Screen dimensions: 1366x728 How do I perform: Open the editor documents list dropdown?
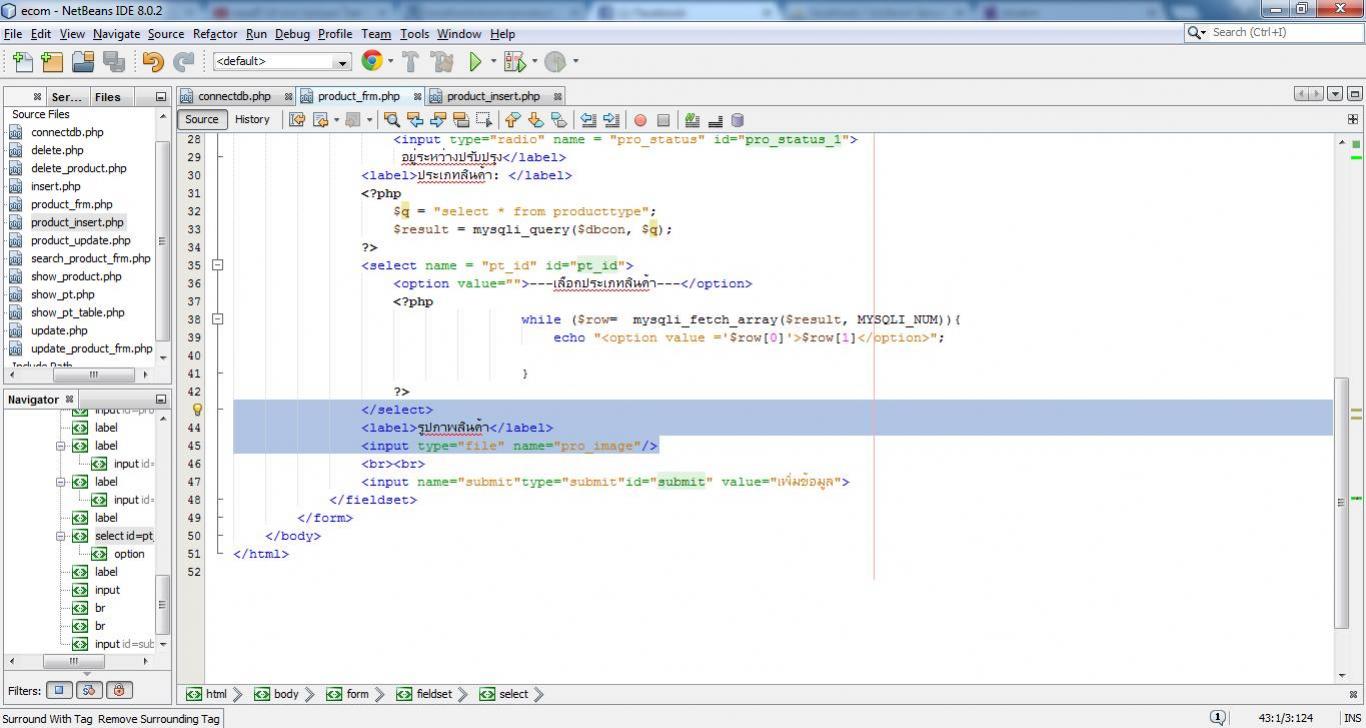click(x=1335, y=94)
